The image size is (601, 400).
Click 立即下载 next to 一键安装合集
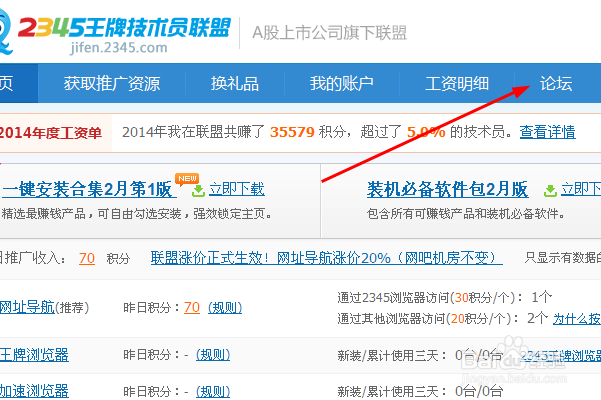pos(236,189)
